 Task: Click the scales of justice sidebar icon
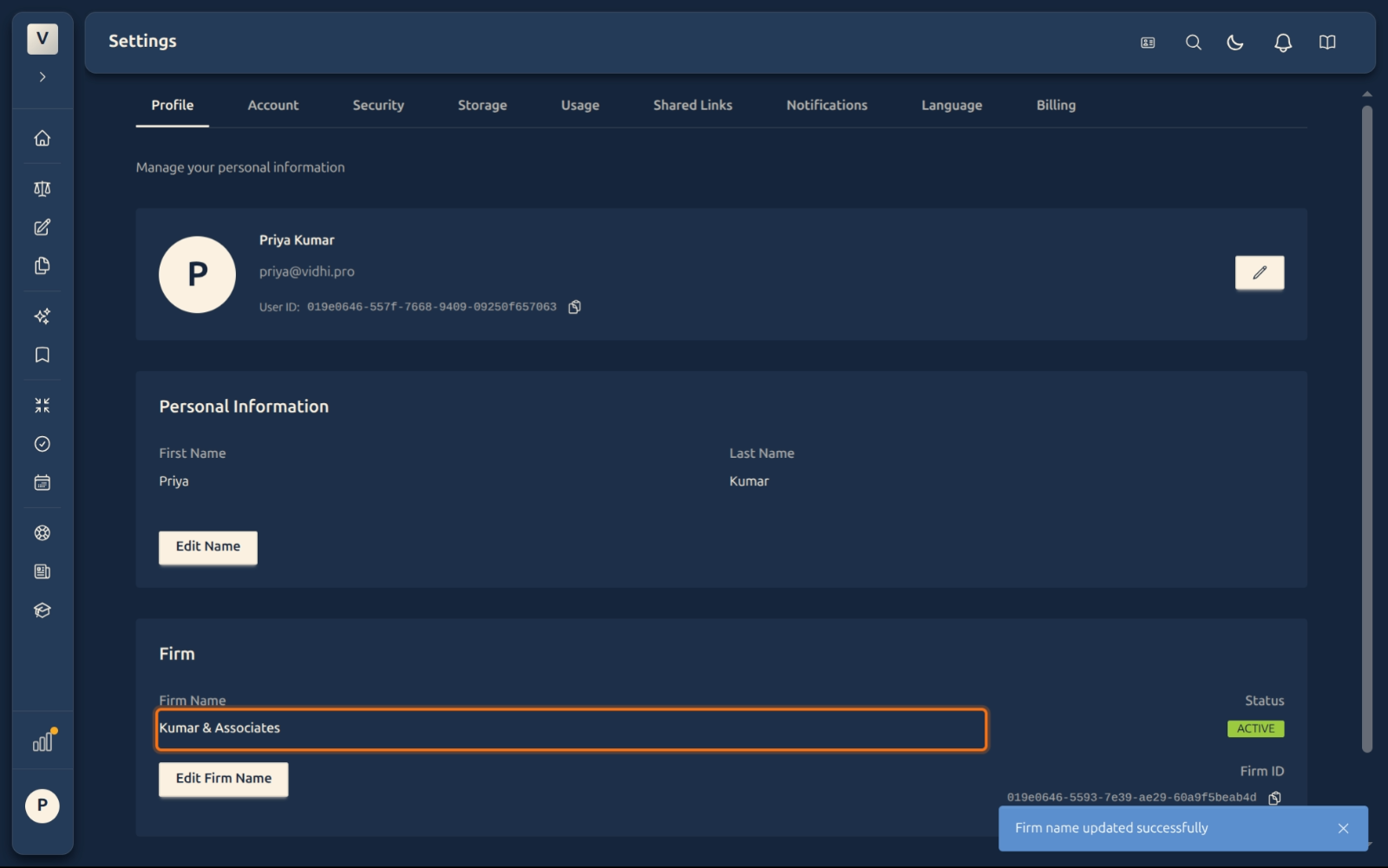point(42,189)
